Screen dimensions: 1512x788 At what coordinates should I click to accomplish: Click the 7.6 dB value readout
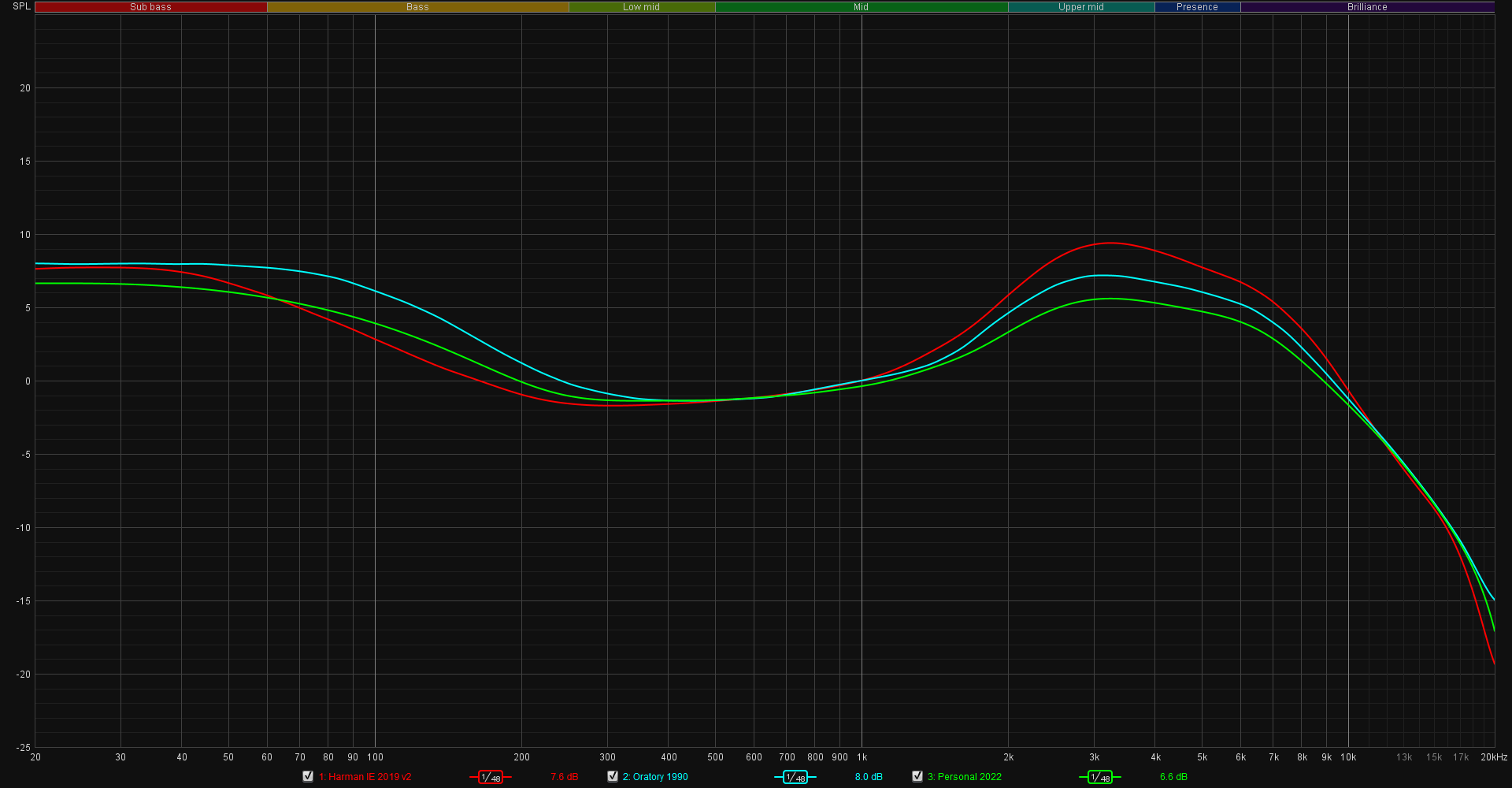[564, 777]
